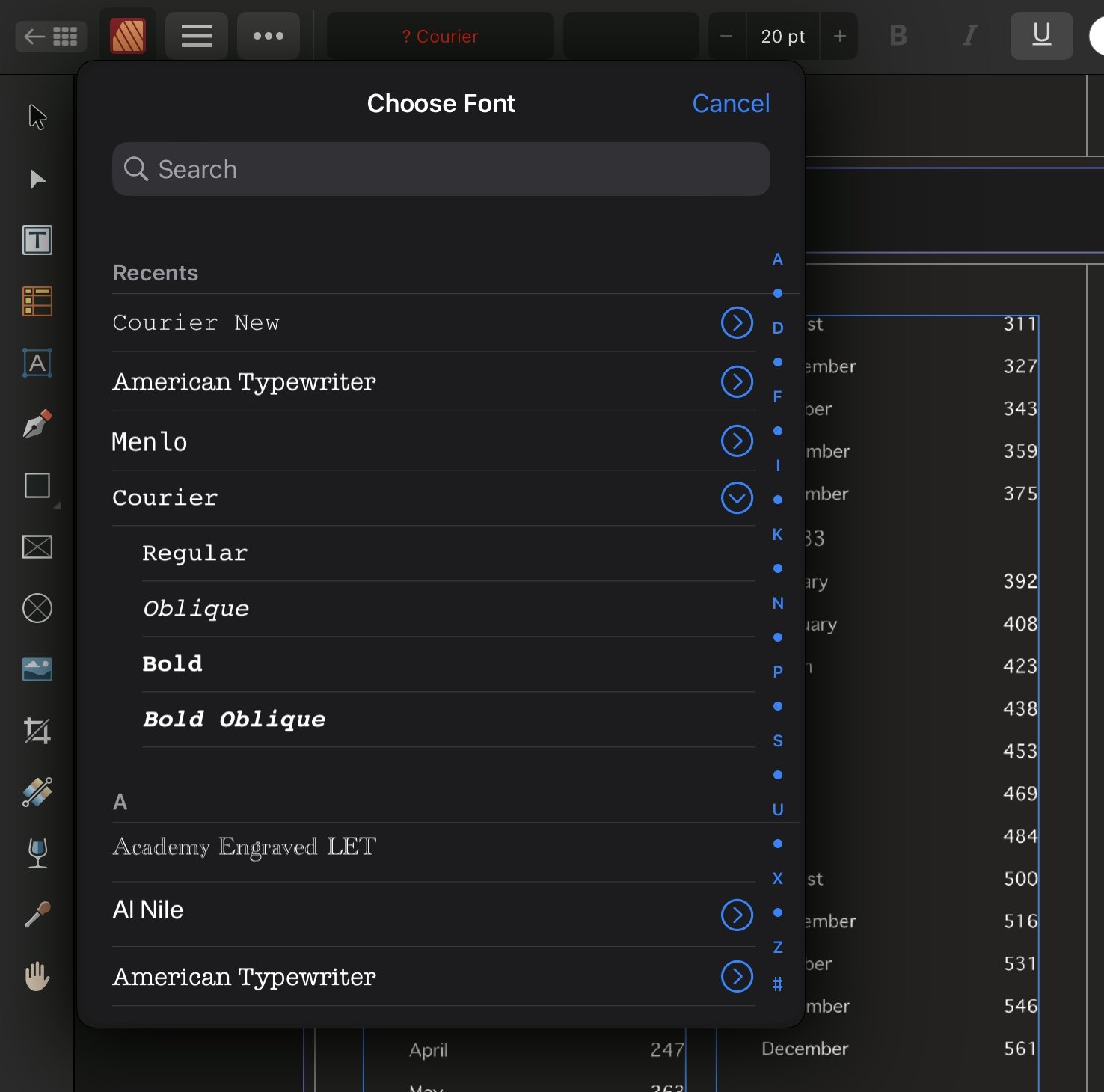This screenshot has height=1092, width=1104.
Task: Toggle underline formatting in the toolbar
Action: (x=1042, y=36)
